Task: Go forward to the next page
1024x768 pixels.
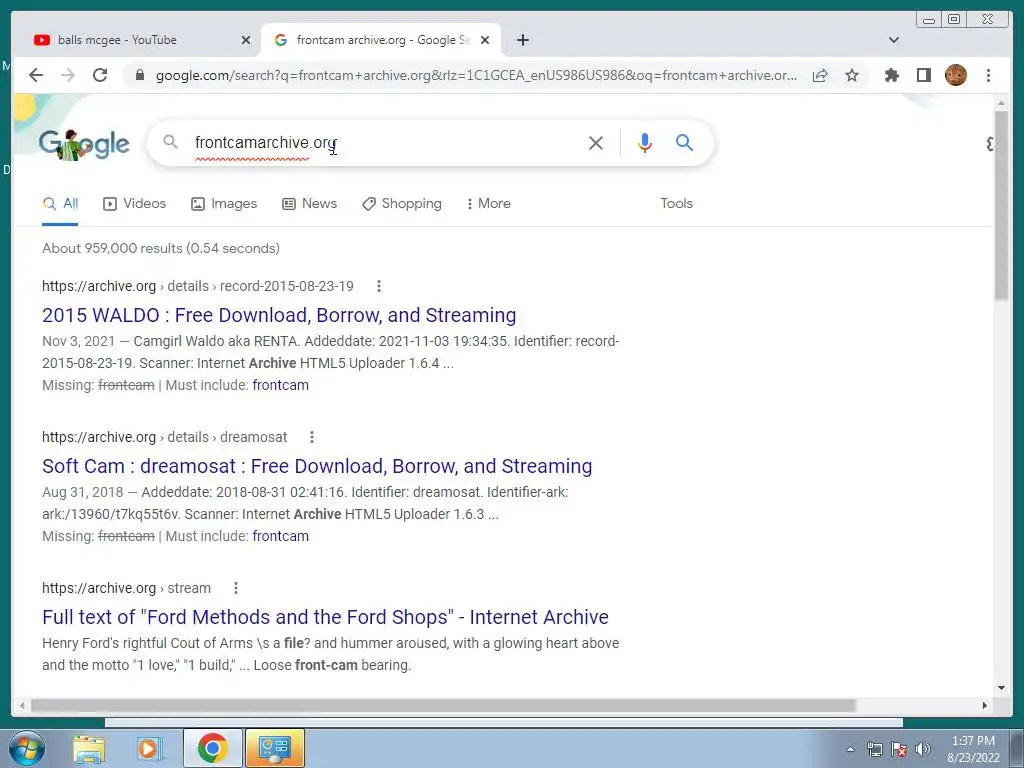Action: [68, 75]
